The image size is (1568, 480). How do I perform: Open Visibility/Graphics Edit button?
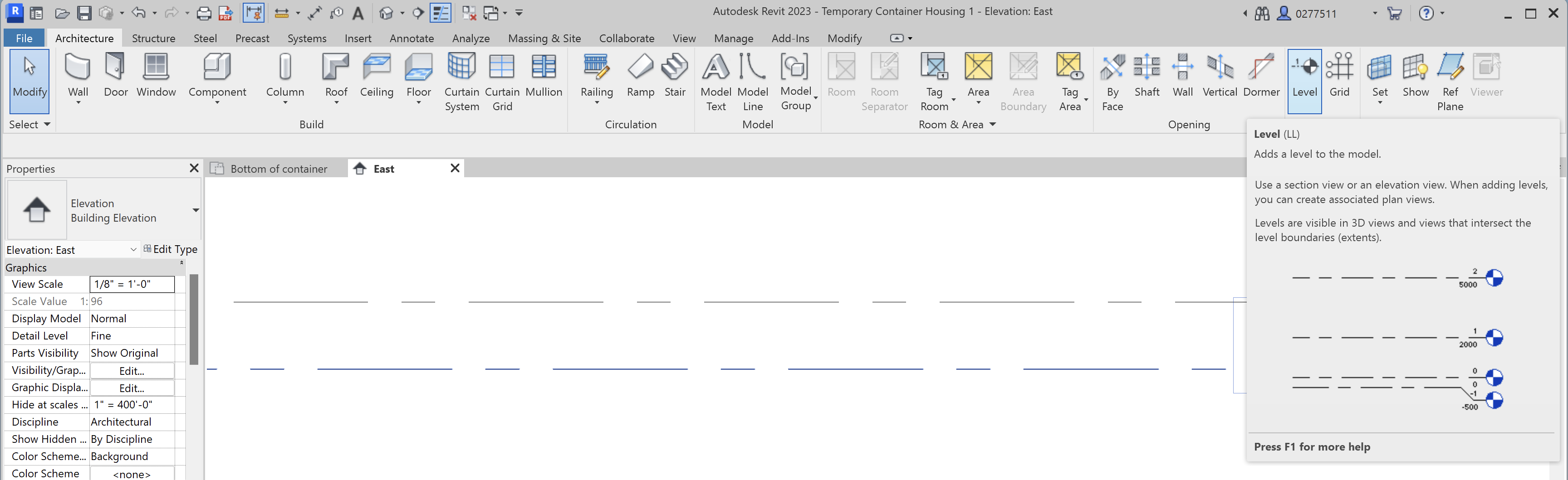(132, 370)
